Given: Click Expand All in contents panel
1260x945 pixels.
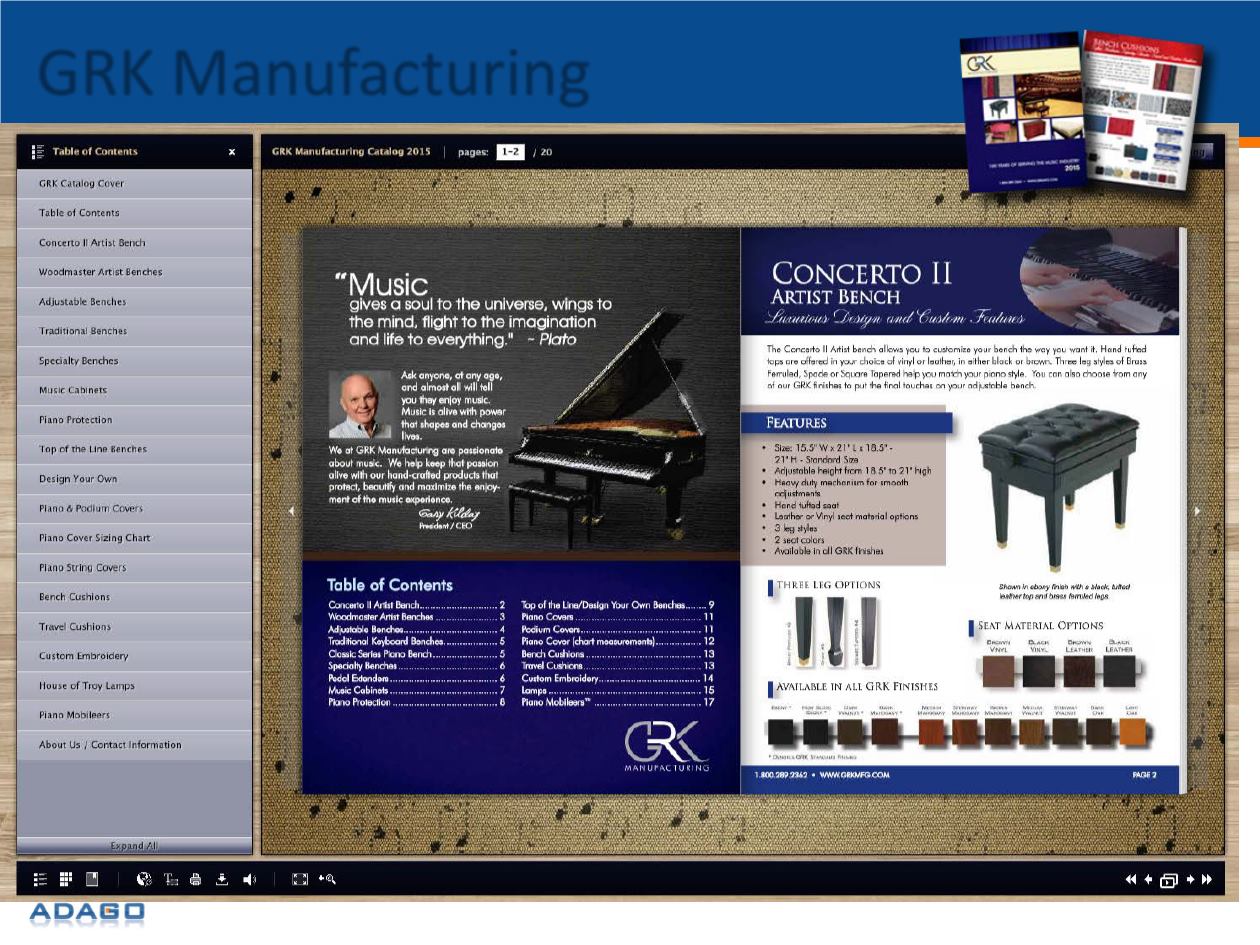Looking at the screenshot, I should tap(134, 846).
